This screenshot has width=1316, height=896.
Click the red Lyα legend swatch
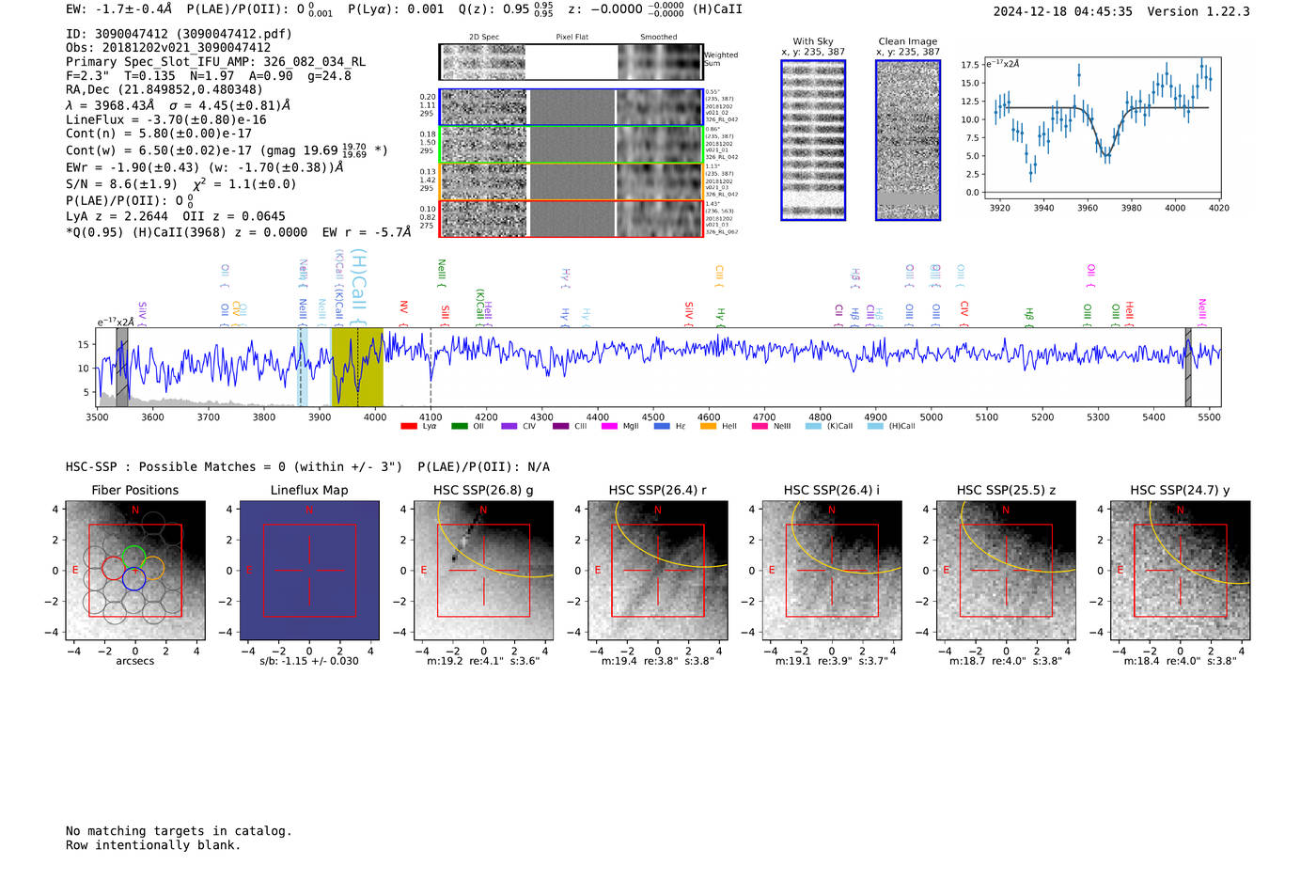tap(409, 426)
